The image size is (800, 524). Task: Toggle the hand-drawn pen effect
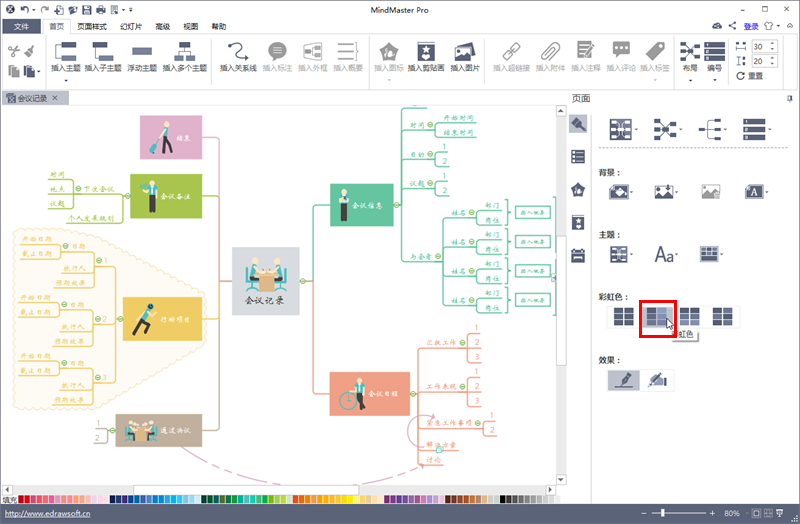pyautogui.click(x=623, y=380)
